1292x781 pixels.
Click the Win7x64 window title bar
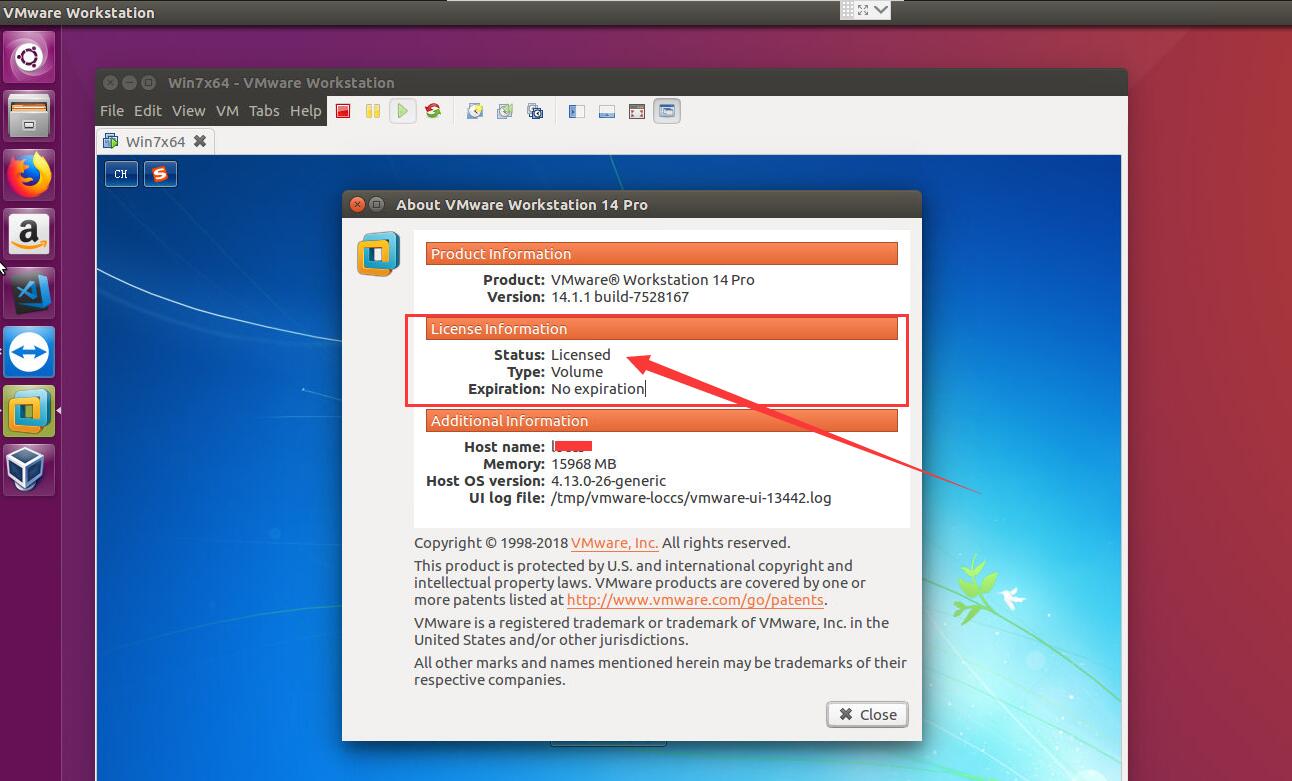click(x=612, y=83)
